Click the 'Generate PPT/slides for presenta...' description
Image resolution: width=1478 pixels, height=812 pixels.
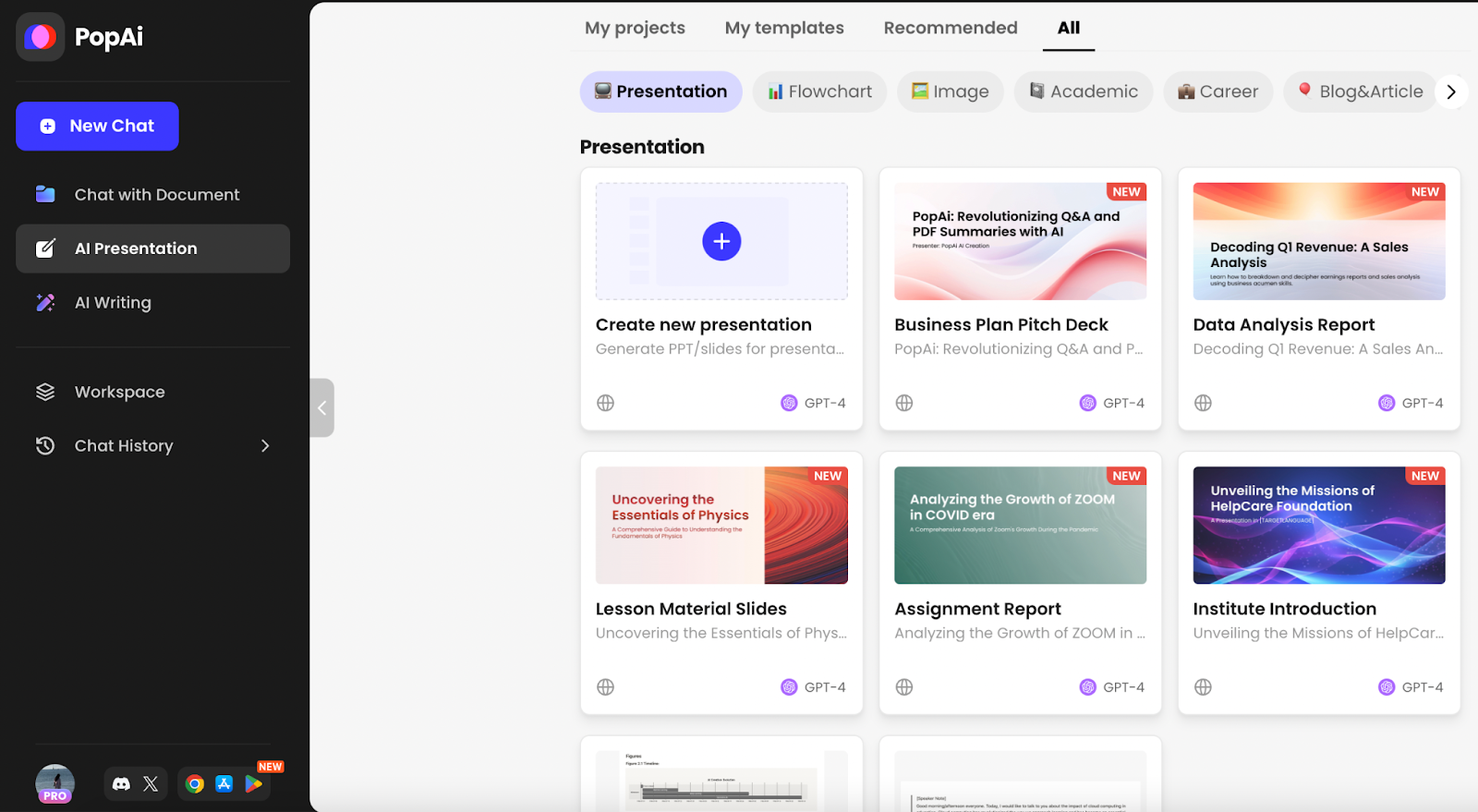tap(721, 349)
